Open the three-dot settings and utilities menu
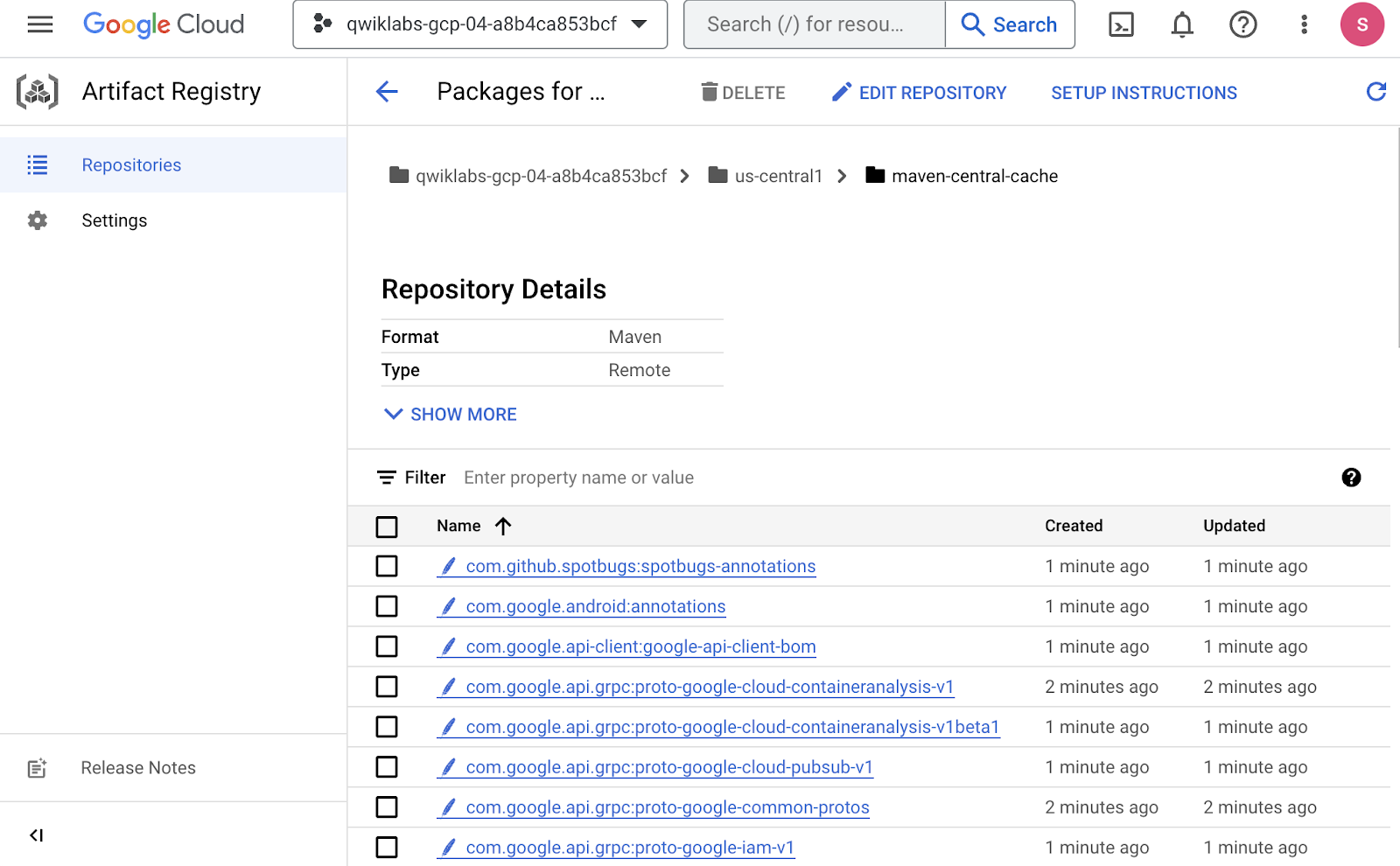 tap(1304, 24)
